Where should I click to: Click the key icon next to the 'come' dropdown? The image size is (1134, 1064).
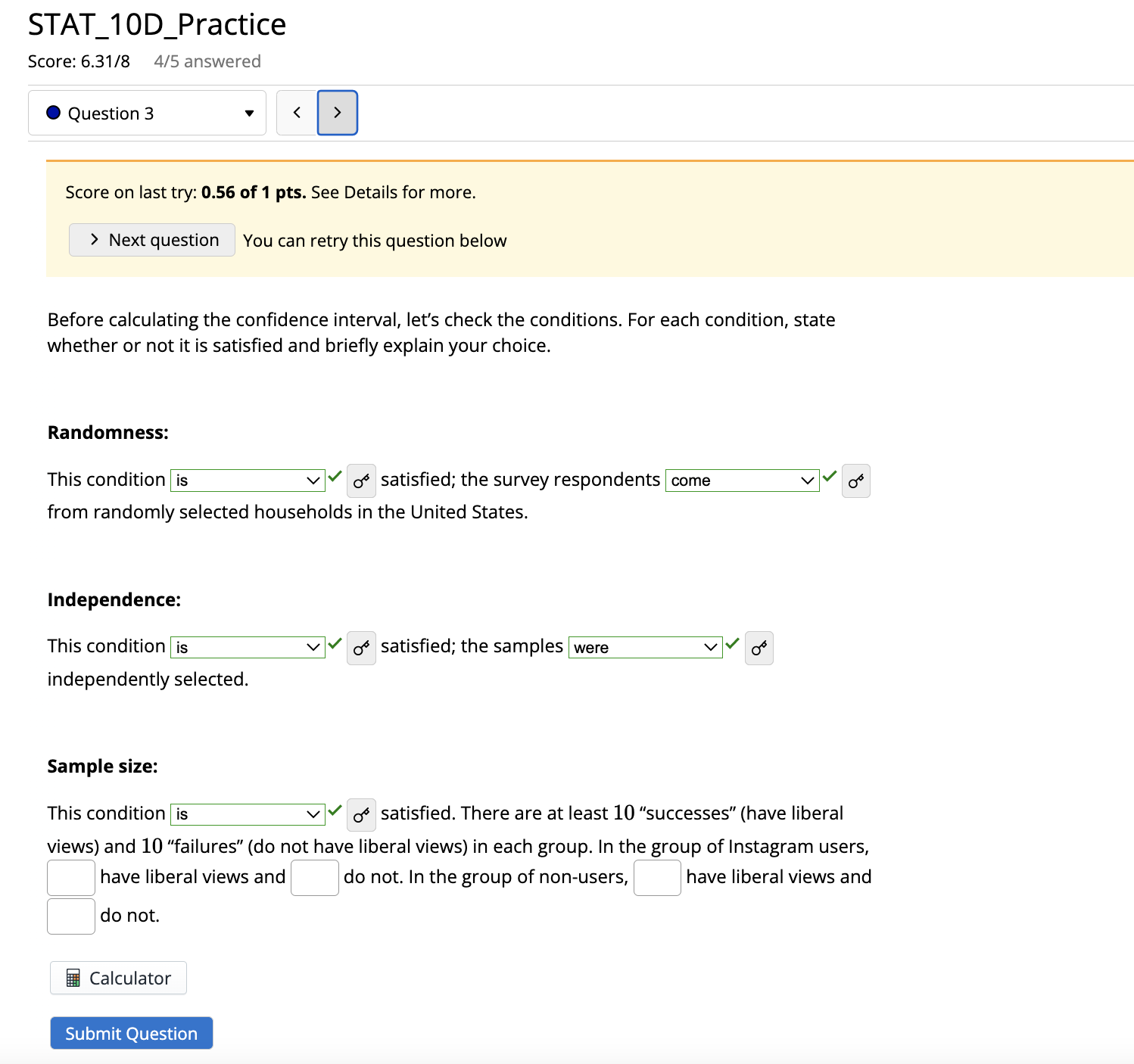coord(855,481)
